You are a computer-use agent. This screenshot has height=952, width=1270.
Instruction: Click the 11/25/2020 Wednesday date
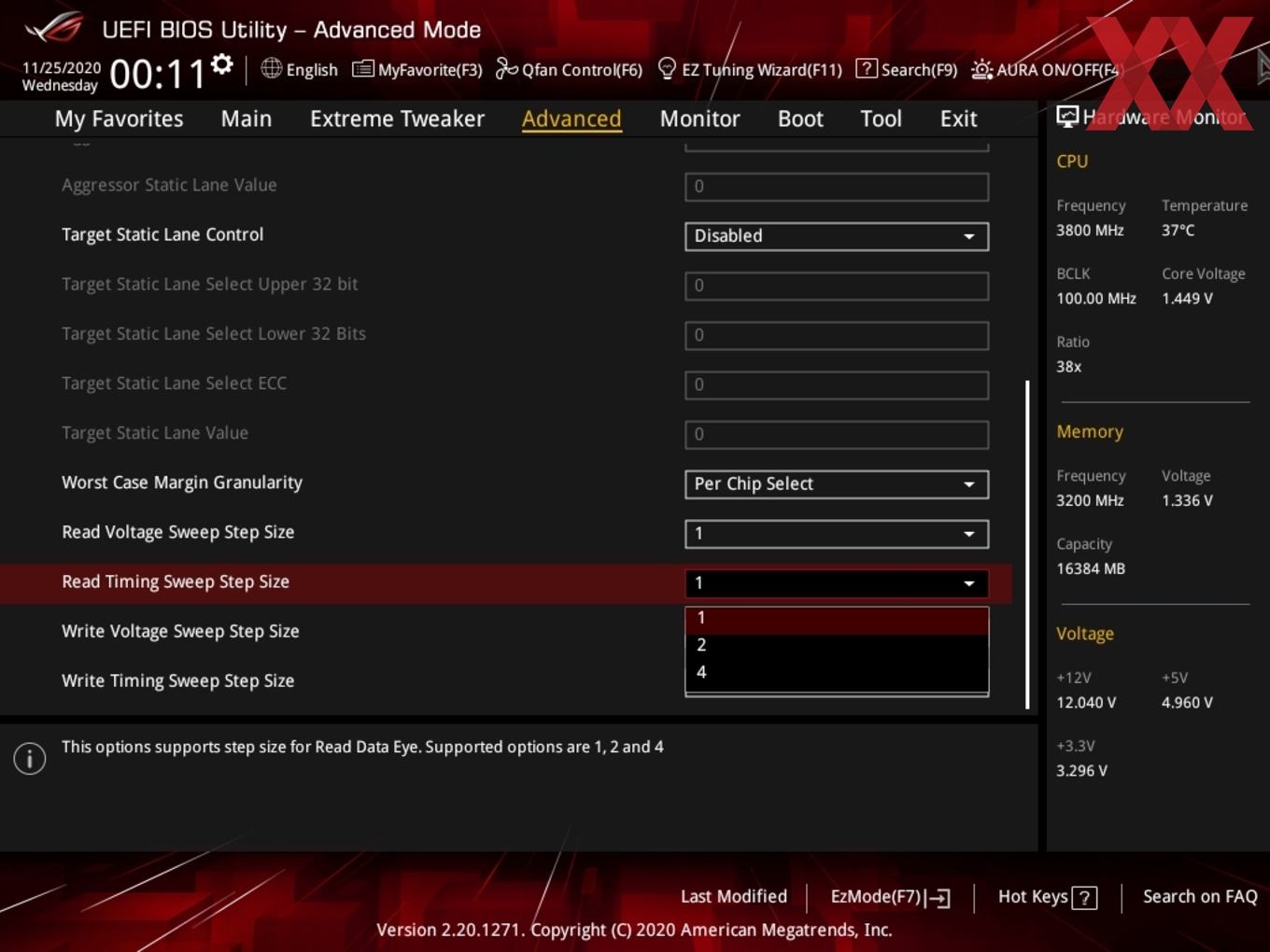tap(61, 77)
